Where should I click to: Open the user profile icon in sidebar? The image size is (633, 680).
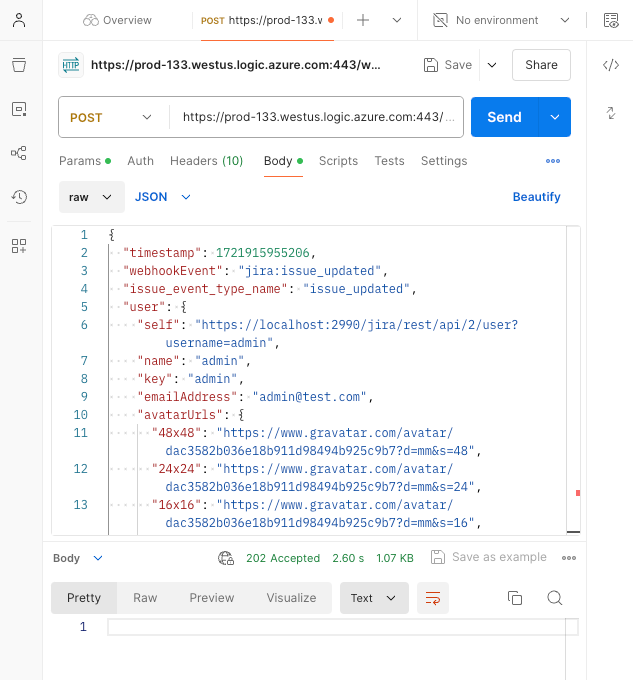(19, 20)
